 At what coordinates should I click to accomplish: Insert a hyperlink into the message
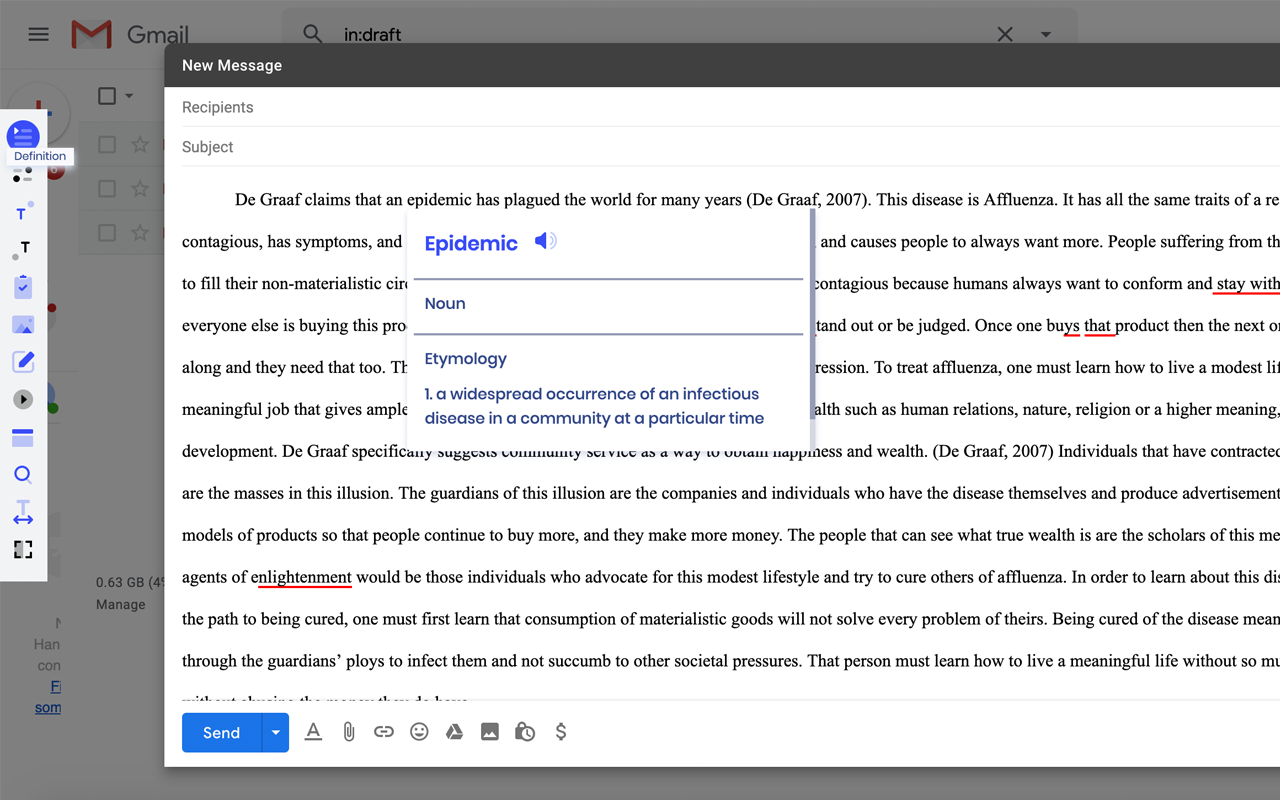(384, 731)
